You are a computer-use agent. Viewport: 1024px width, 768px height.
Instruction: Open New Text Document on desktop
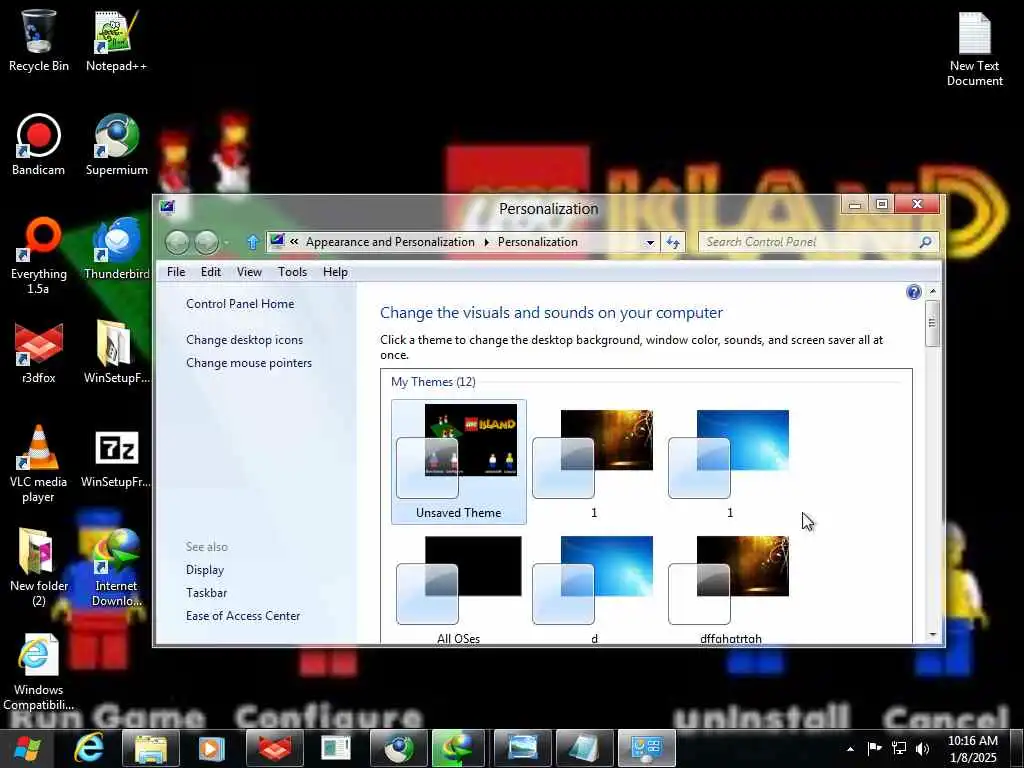point(974,50)
